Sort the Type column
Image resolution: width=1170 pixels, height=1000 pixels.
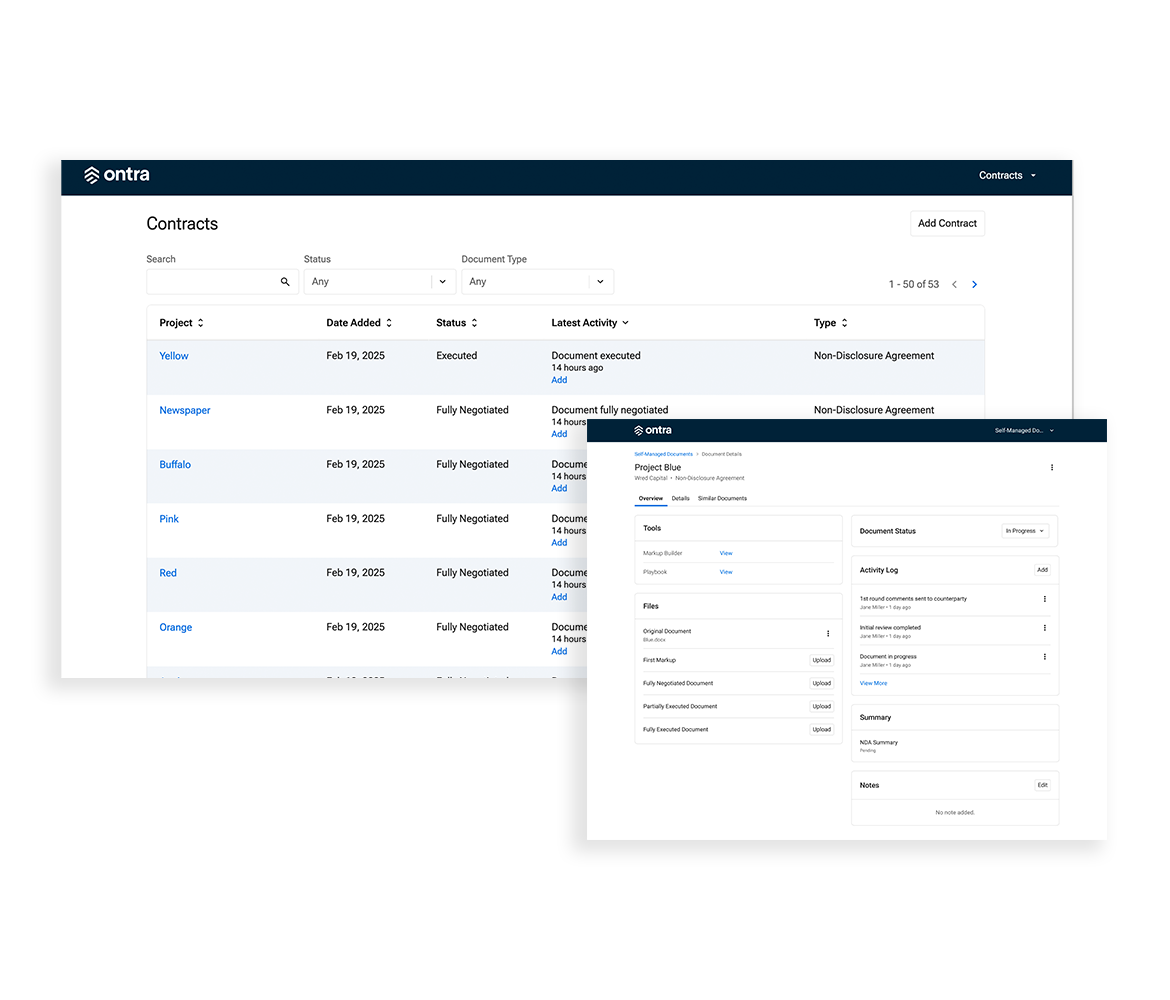tap(843, 322)
